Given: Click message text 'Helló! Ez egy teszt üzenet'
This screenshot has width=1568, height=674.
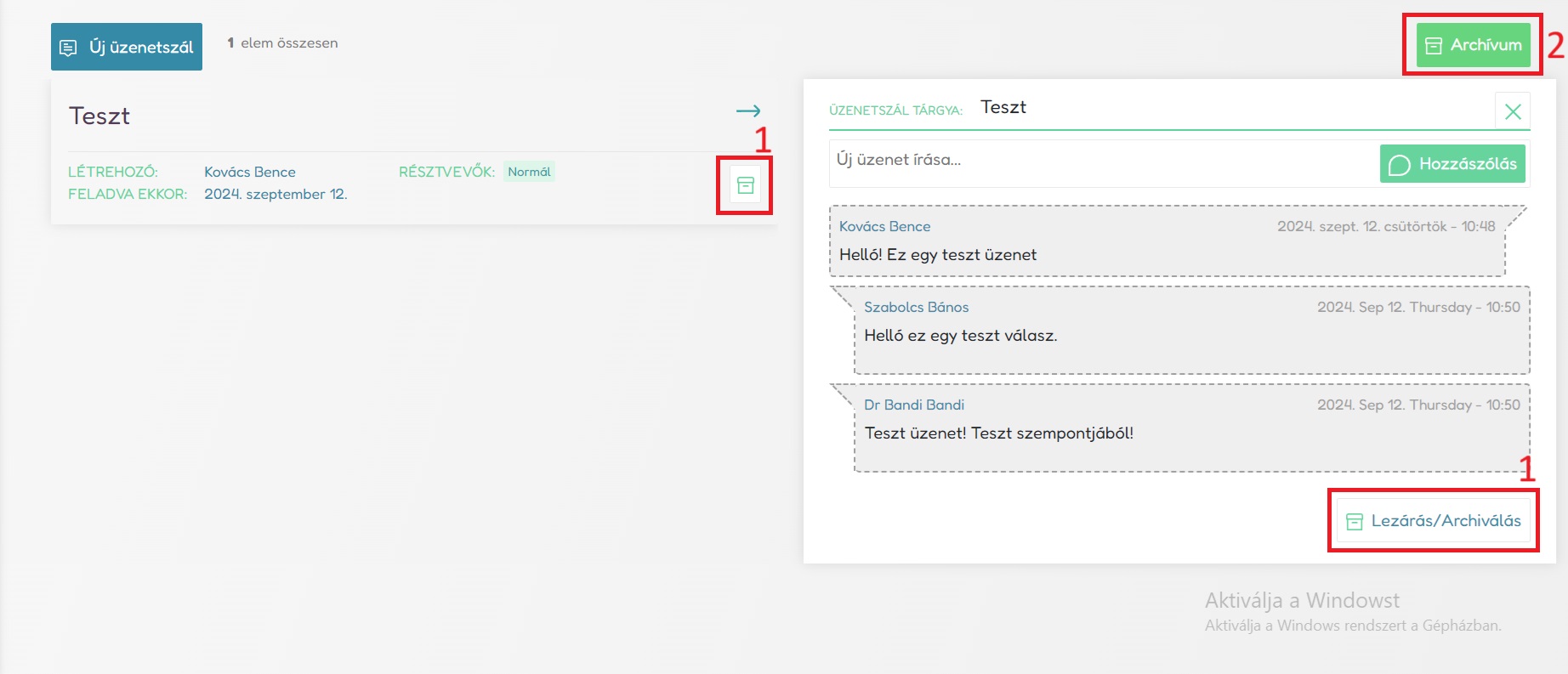Looking at the screenshot, I should coord(938,254).
